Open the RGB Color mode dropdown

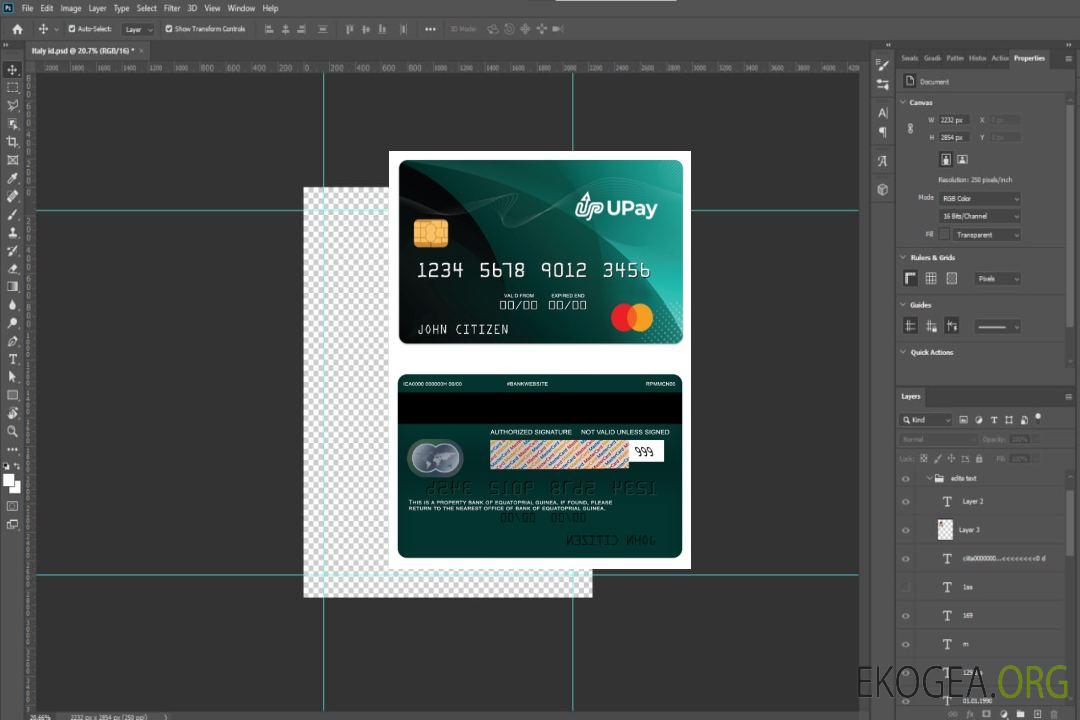[x=980, y=198]
